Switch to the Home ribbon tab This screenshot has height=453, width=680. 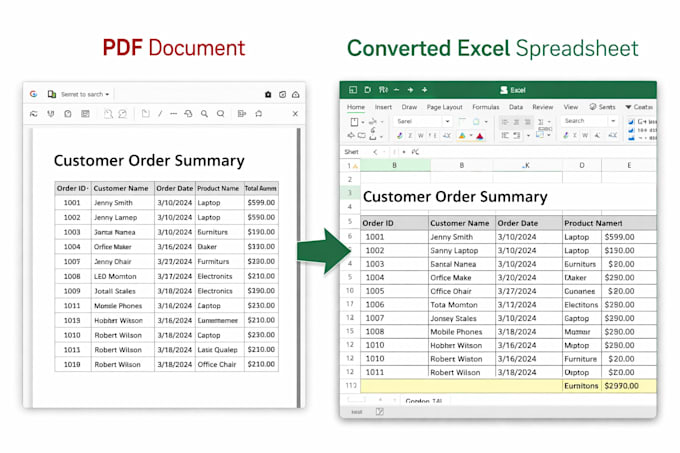356,107
